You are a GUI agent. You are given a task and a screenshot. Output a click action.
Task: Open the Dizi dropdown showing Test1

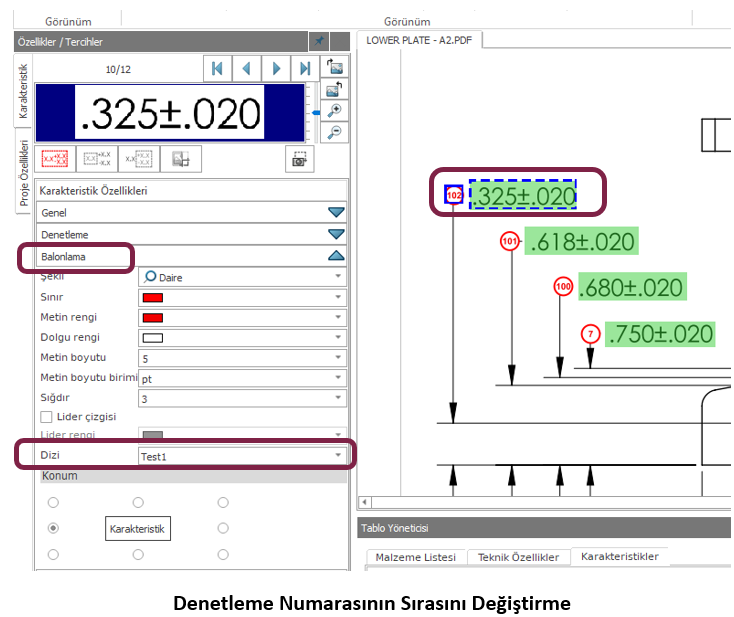[x=241, y=456]
